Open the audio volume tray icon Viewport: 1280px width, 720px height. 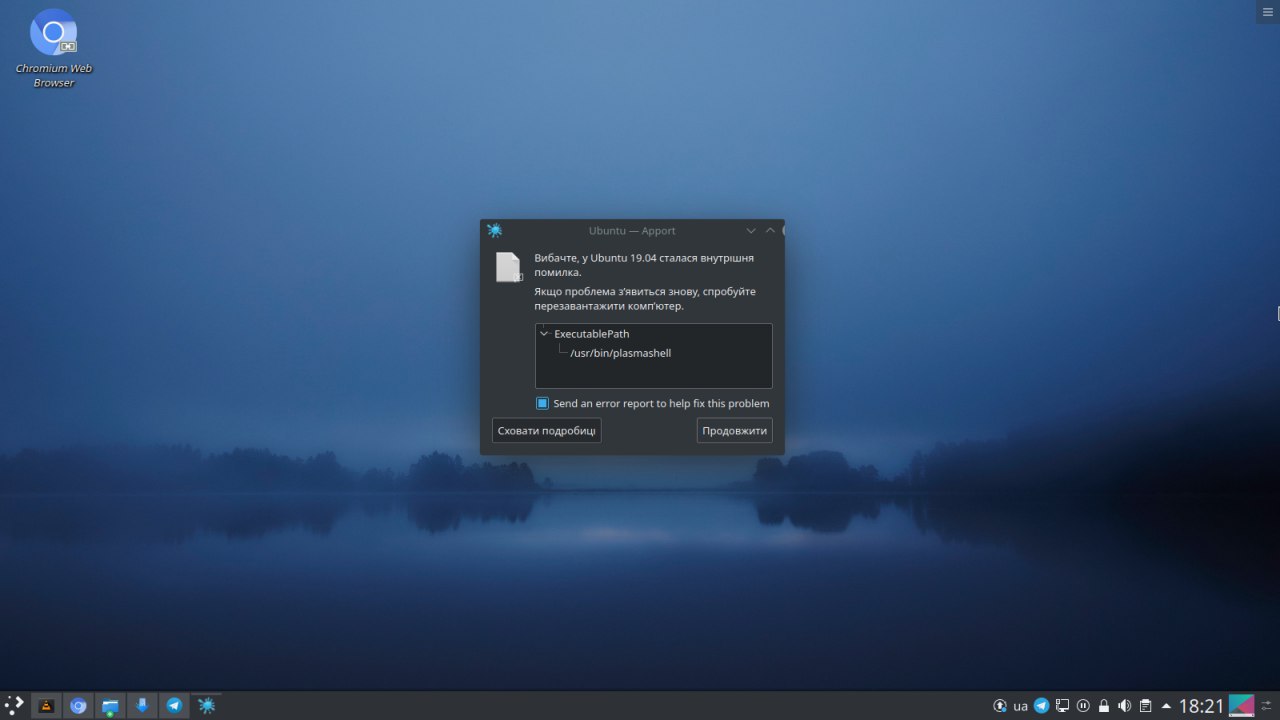pyautogui.click(x=1125, y=706)
